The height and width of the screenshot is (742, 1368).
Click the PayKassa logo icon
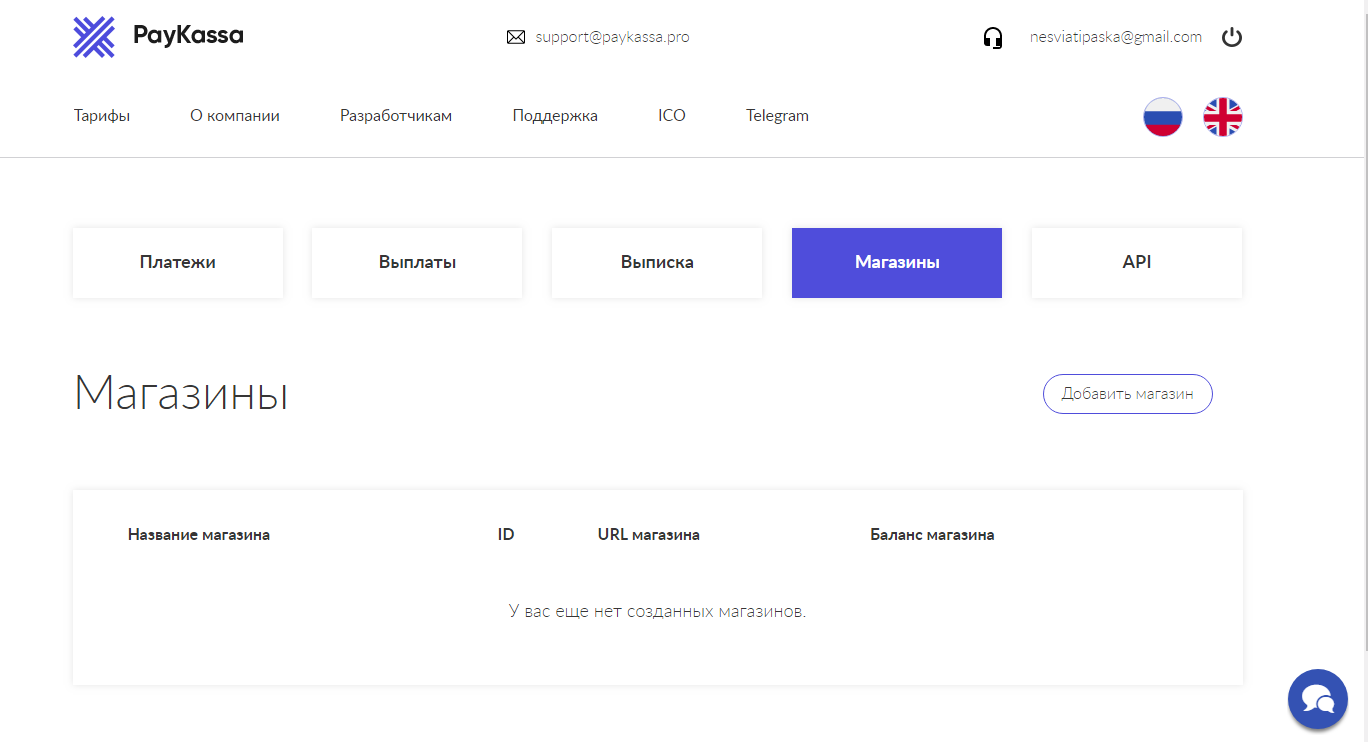(x=94, y=37)
